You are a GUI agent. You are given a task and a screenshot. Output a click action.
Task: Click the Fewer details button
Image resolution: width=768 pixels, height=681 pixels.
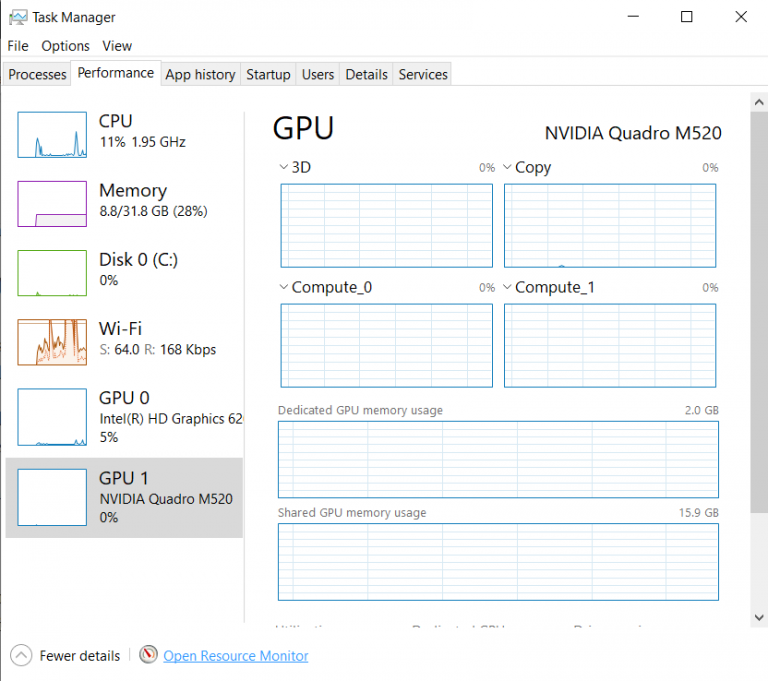tap(79, 656)
